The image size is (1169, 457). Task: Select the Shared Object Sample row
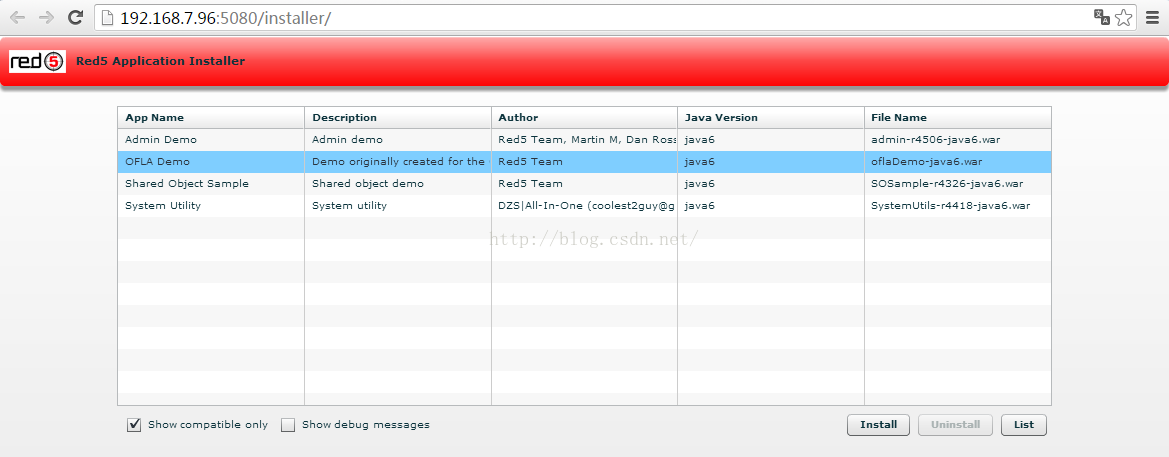point(584,183)
